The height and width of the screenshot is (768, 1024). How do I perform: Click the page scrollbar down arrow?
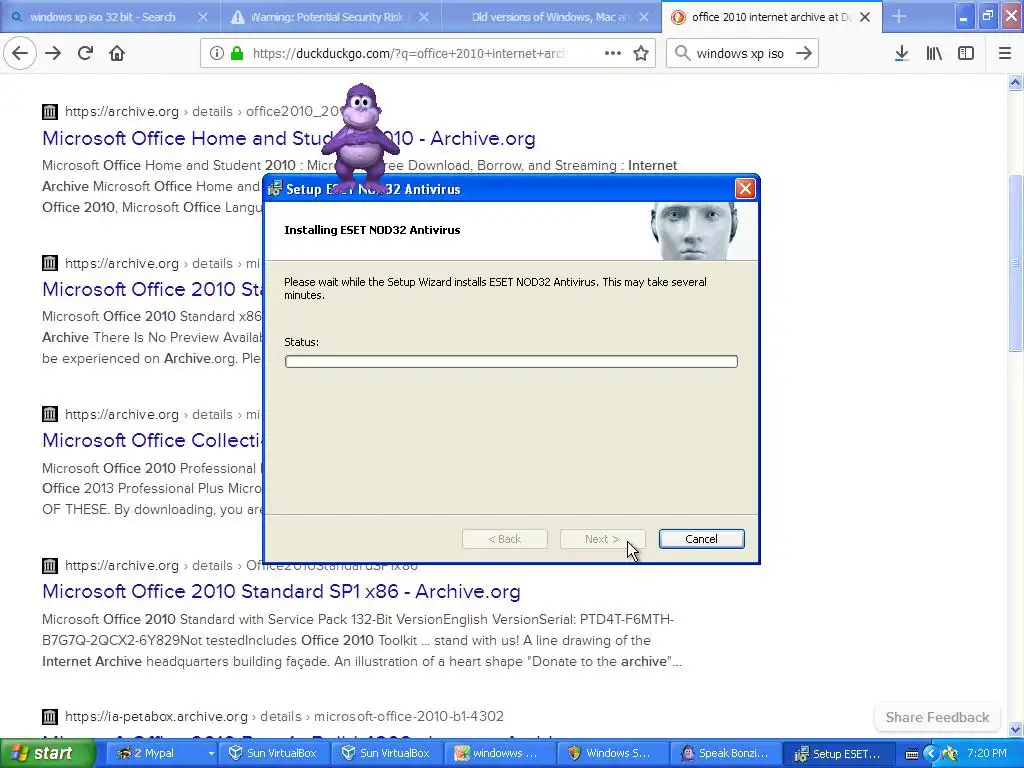(x=1015, y=729)
